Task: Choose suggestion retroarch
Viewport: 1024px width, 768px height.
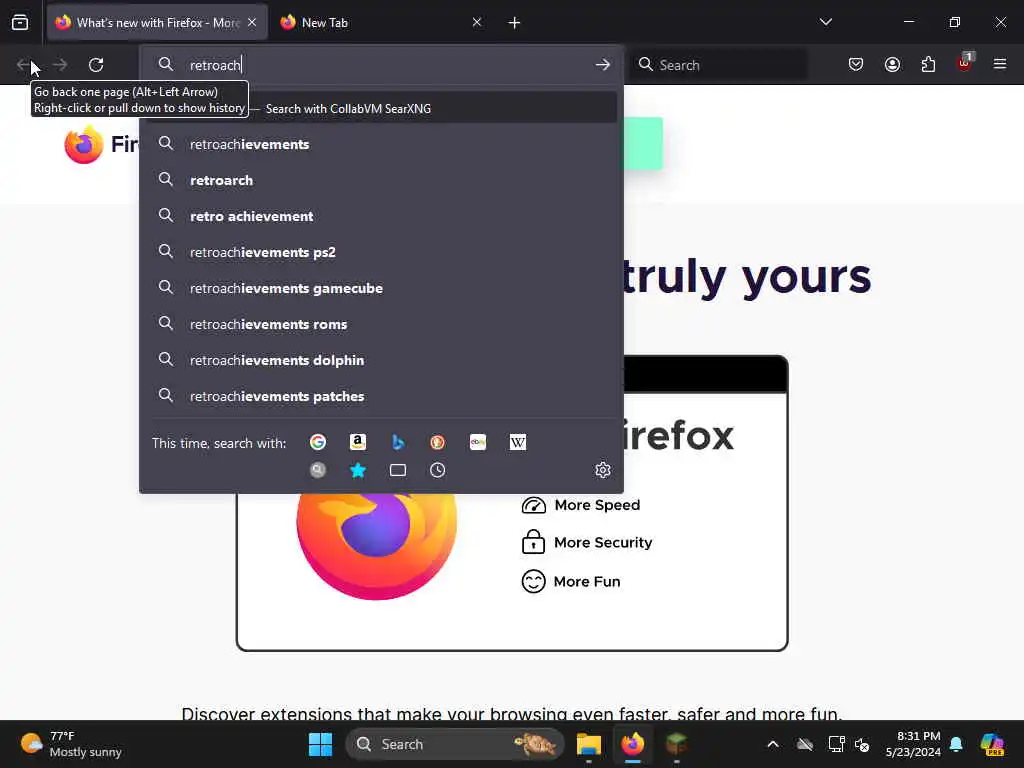Action: tap(381, 180)
